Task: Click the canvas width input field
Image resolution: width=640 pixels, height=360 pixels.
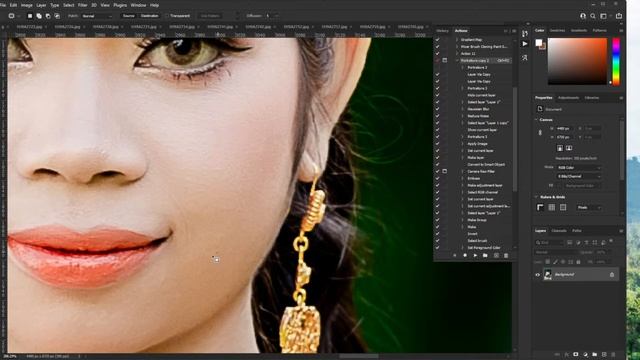Action: point(564,129)
